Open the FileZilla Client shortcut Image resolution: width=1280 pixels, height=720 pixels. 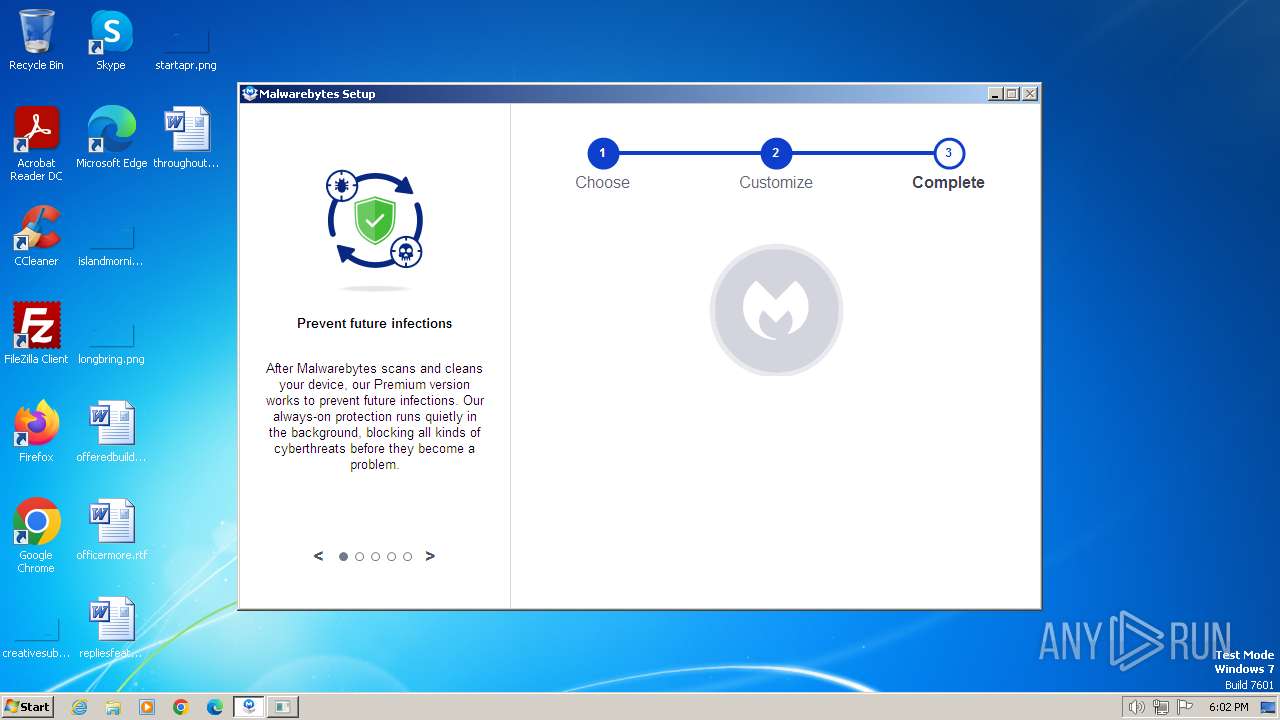(x=36, y=334)
